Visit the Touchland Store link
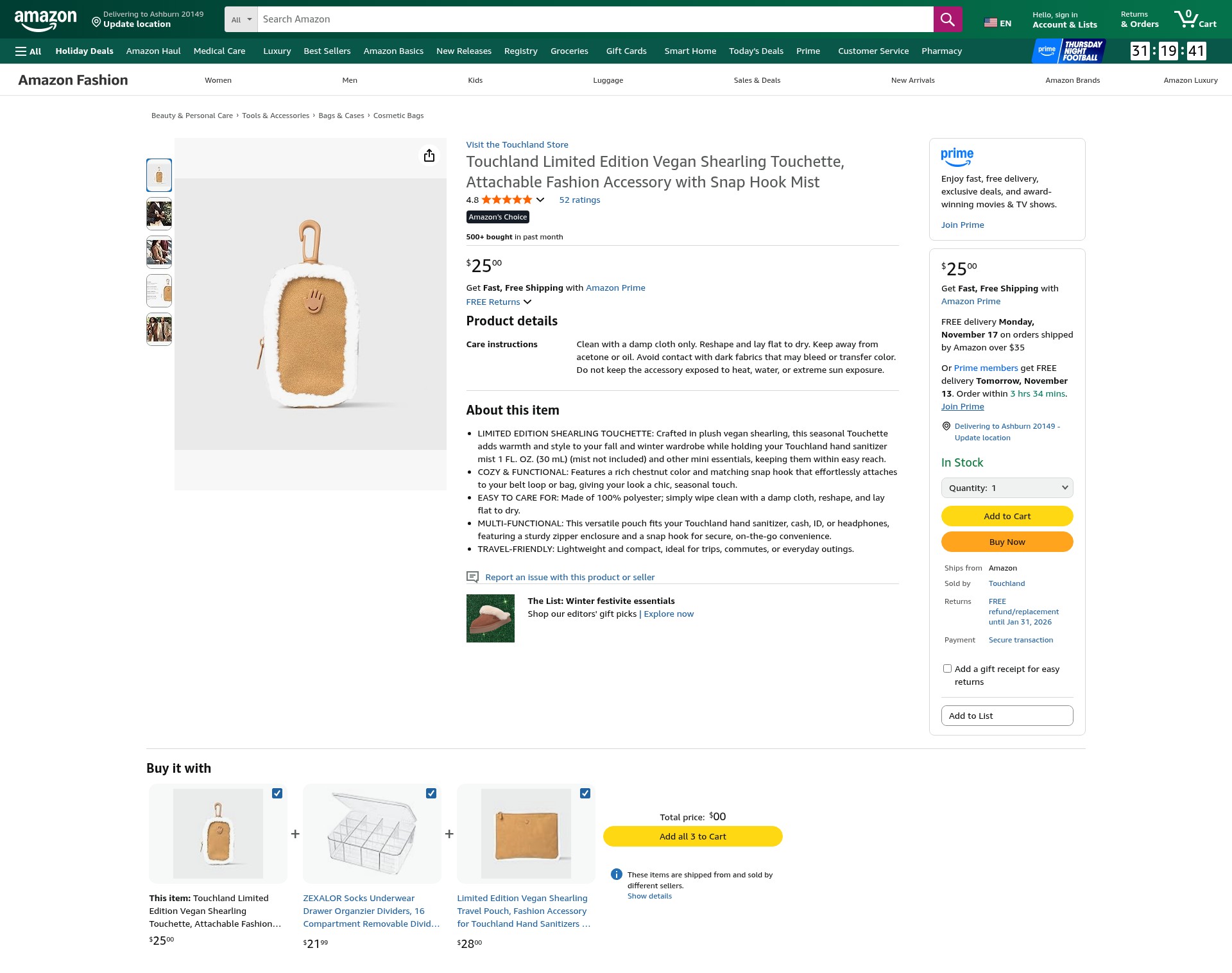 click(517, 144)
